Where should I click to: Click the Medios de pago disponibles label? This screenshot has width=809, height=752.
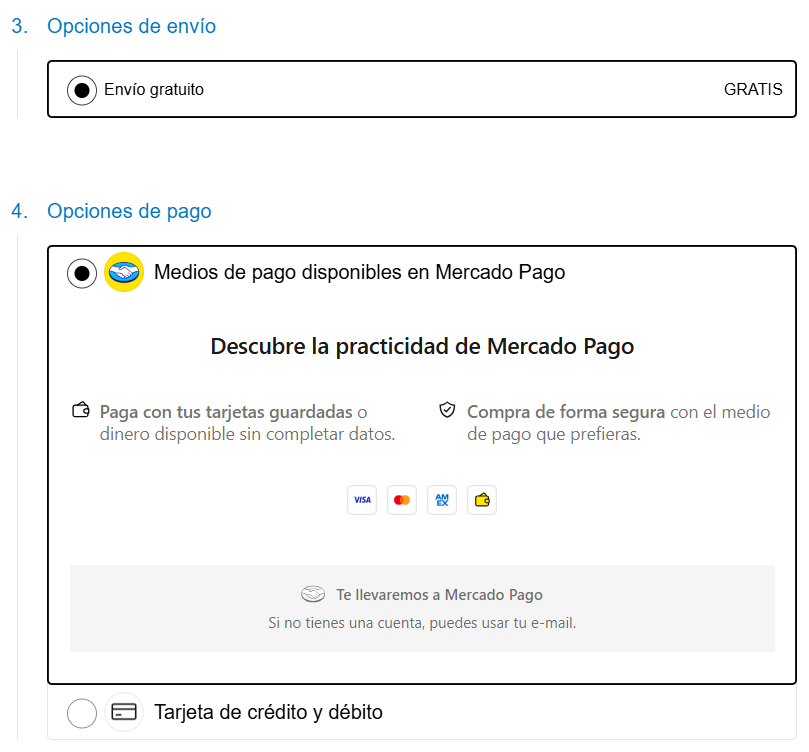(x=359, y=272)
